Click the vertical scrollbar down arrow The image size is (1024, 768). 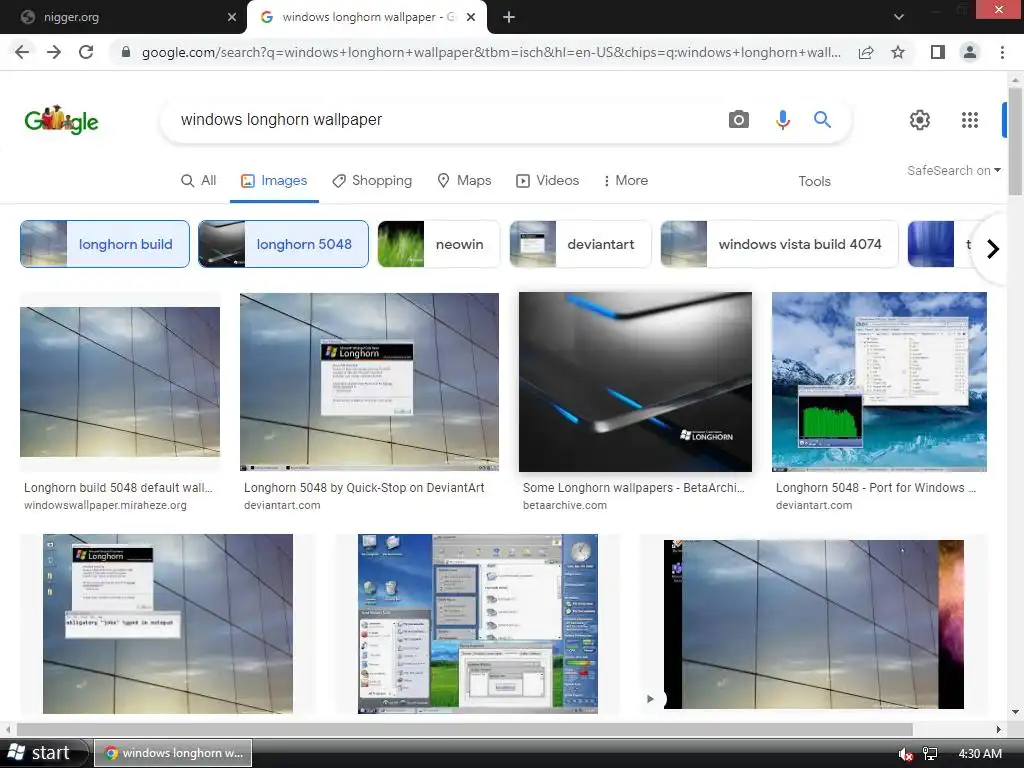click(x=1015, y=712)
